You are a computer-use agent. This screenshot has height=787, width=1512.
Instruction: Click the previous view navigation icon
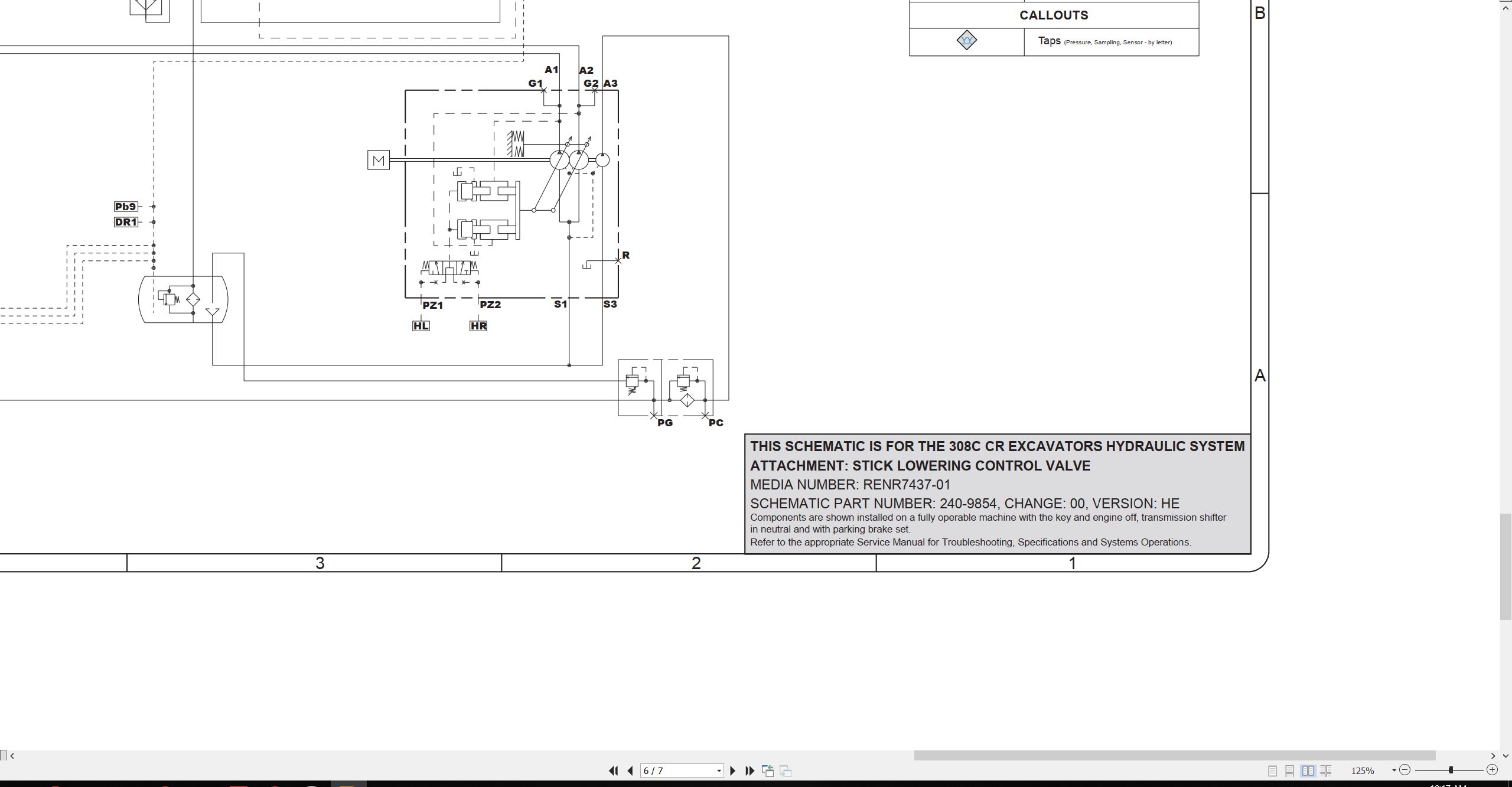[x=768, y=770]
